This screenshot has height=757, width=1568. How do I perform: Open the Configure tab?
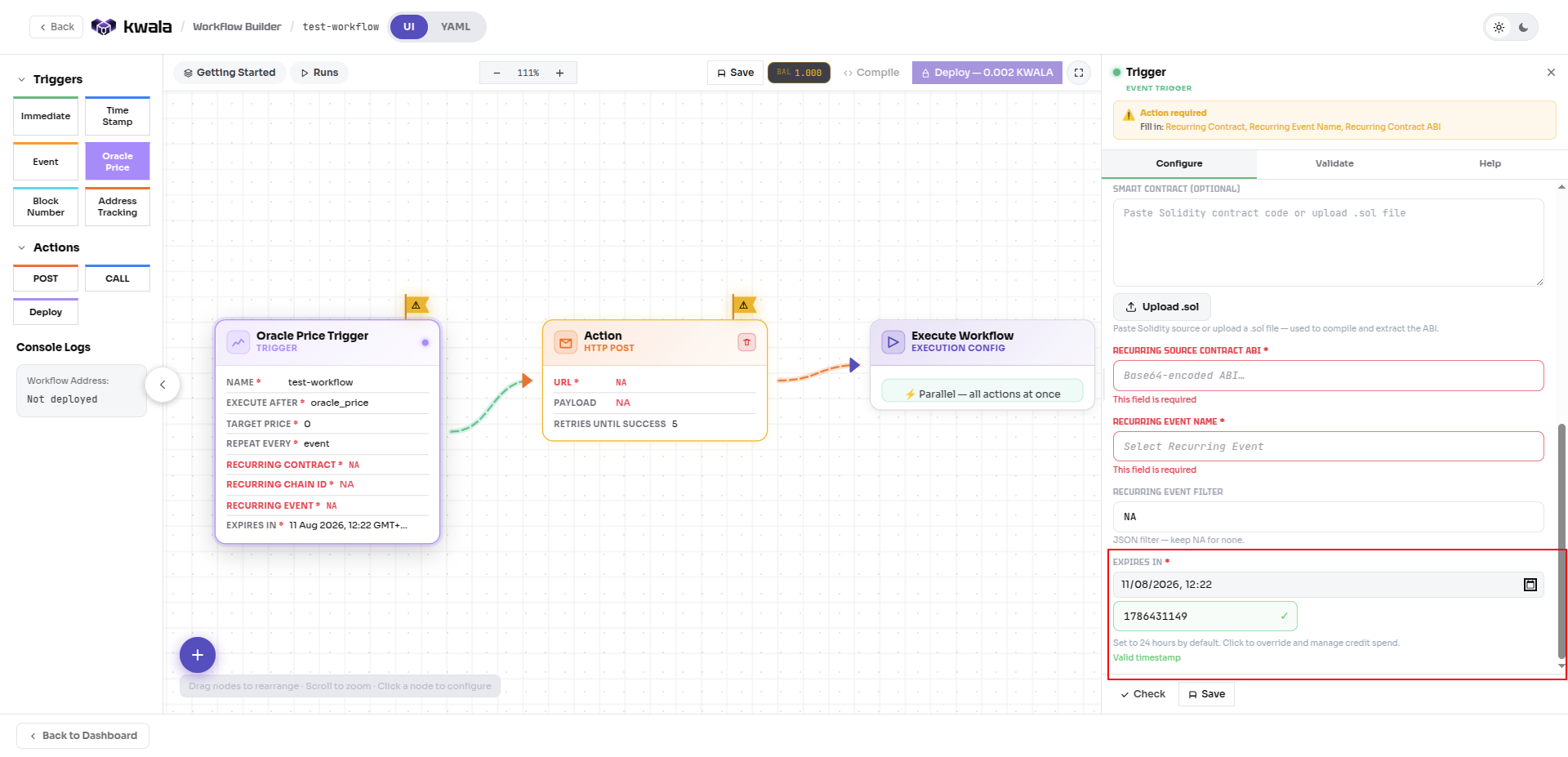pyautogui.click(x=1179, y=163)
